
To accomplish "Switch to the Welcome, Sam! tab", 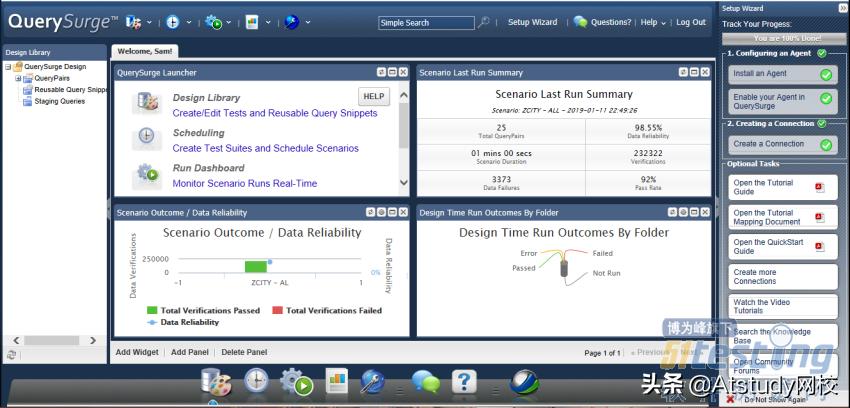I will click(146, 51).
